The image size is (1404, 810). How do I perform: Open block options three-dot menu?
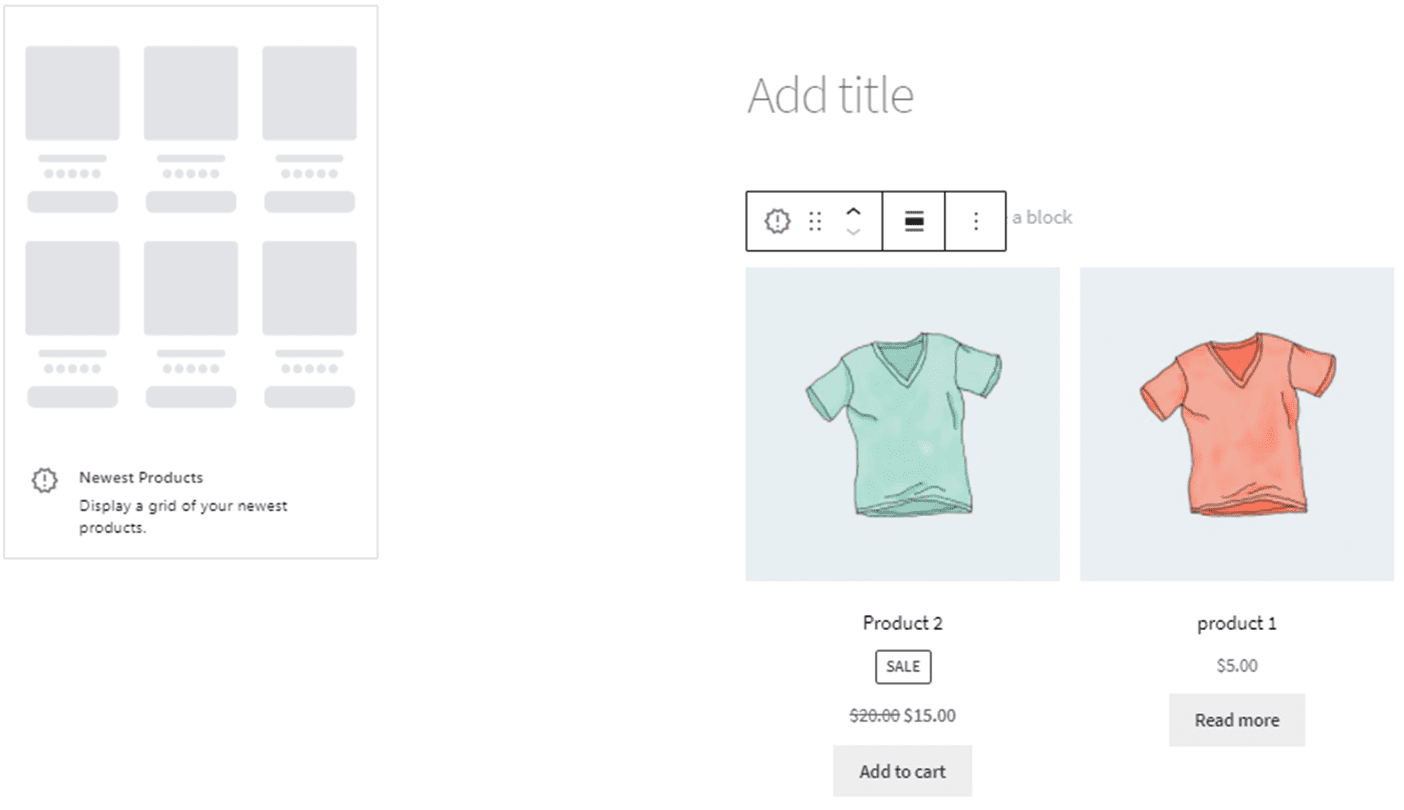coord(976,221)
